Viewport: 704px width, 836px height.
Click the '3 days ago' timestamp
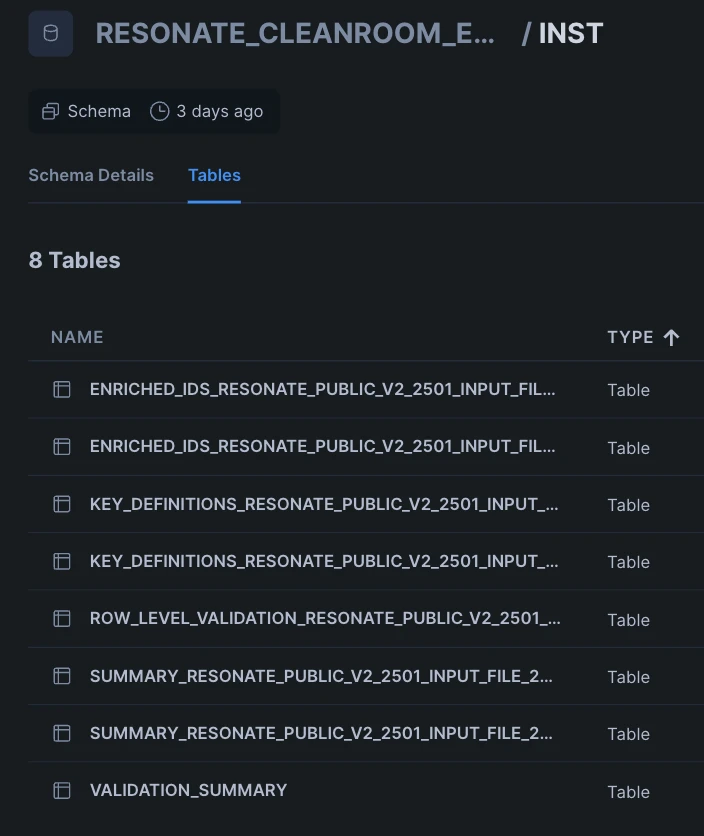(220, 111)
